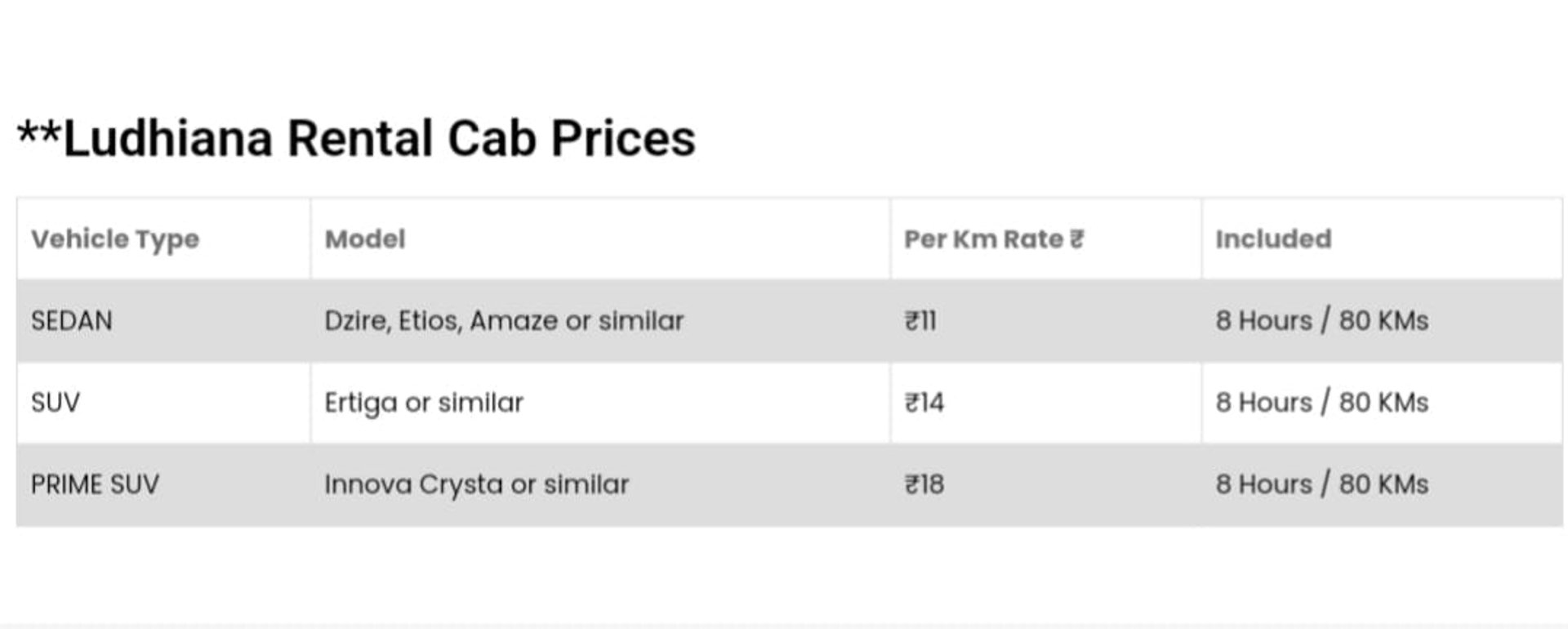Select the Model column header

pos(365,239)
